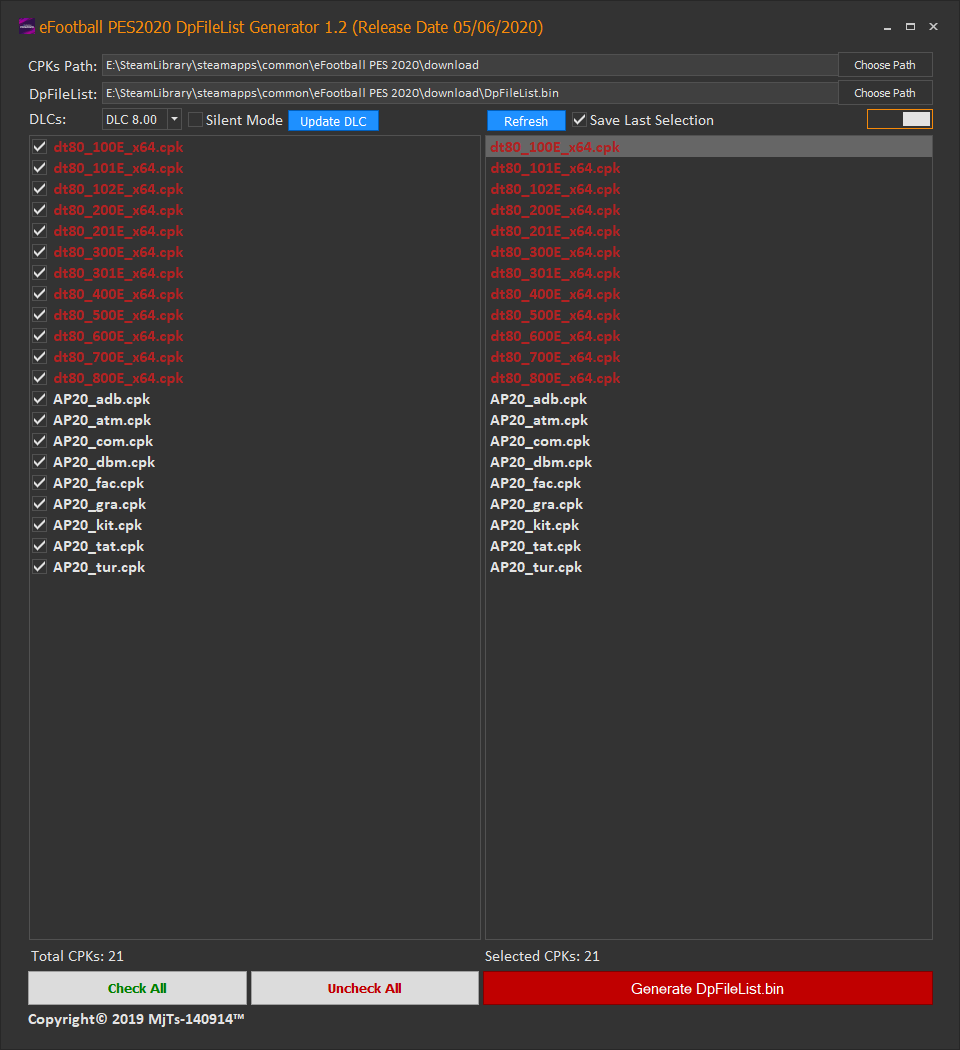960x1050 pixels.
Task: Click Uncheck All button
Action: point(365,988)
